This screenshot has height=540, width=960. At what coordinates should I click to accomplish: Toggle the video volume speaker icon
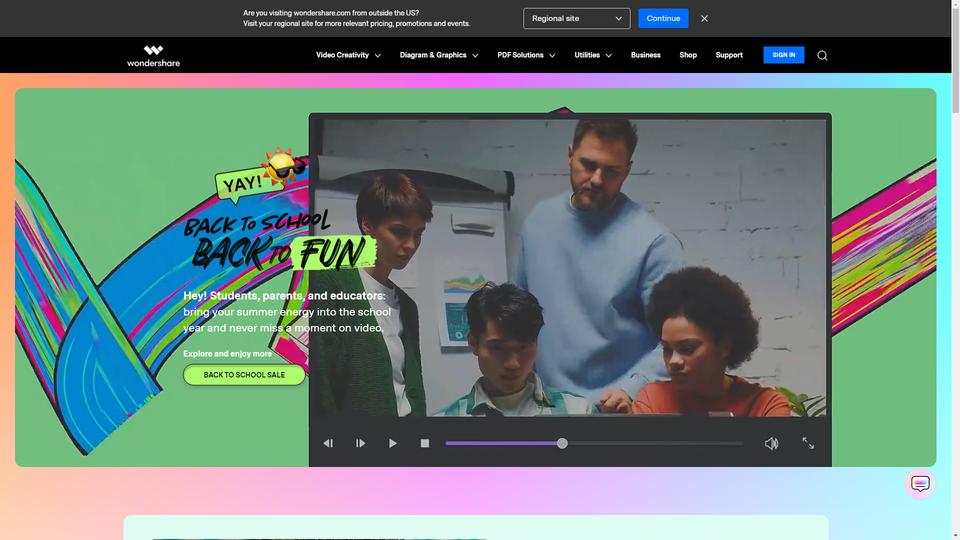(x=771, y=443)
